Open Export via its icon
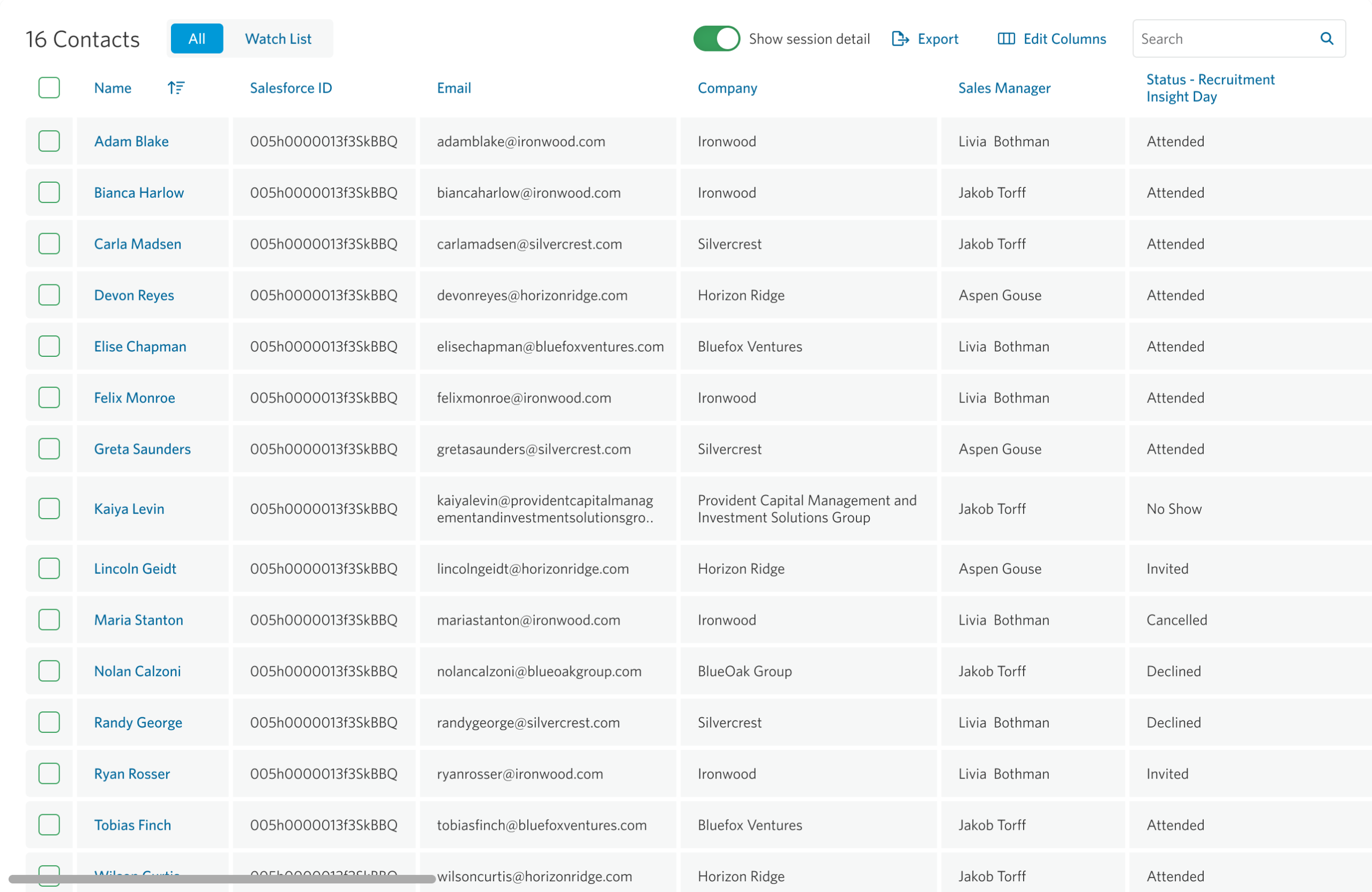 (x=899, y=39)
